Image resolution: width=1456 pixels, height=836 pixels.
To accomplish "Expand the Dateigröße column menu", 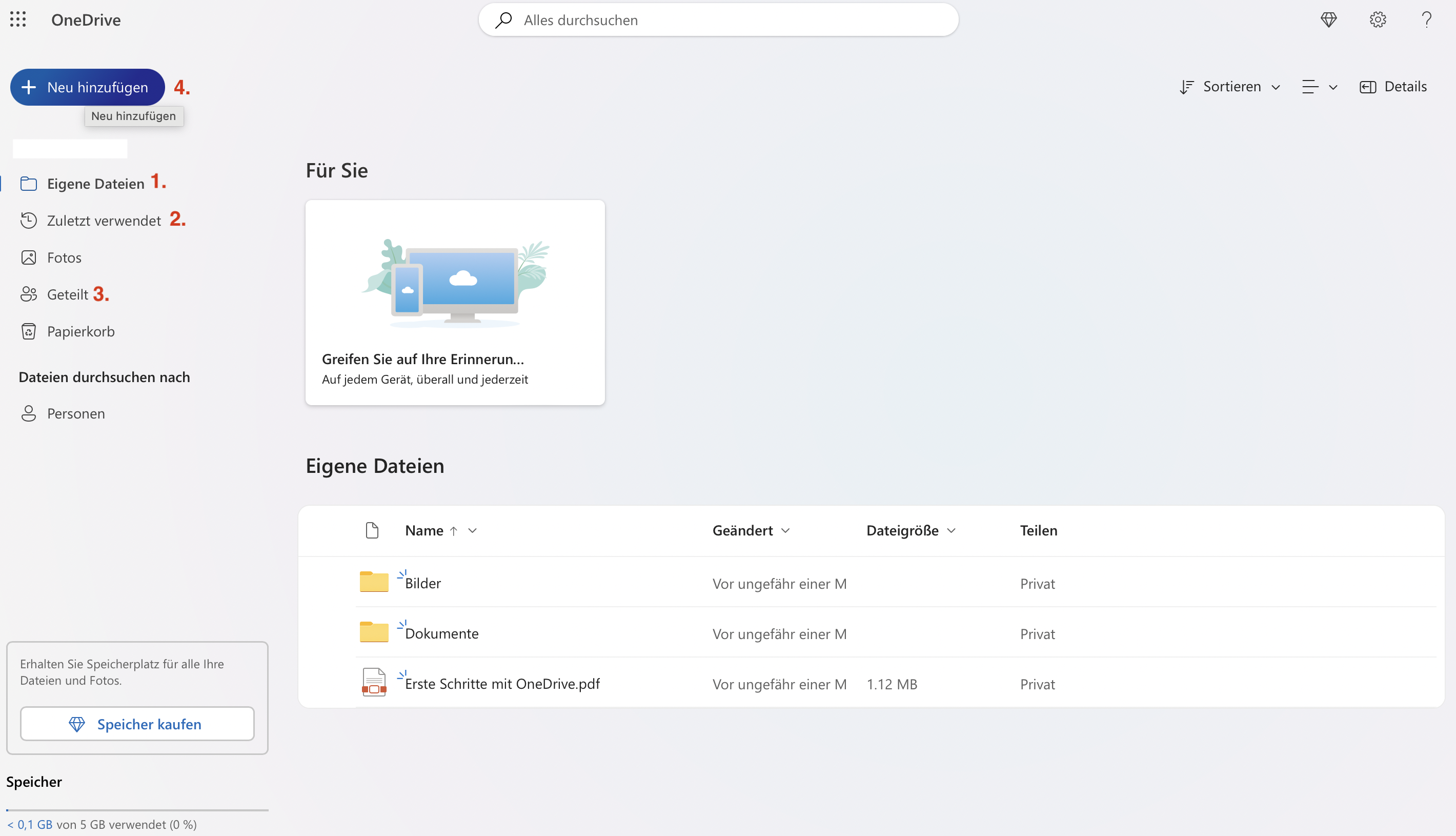I will (x=952, y=530).
